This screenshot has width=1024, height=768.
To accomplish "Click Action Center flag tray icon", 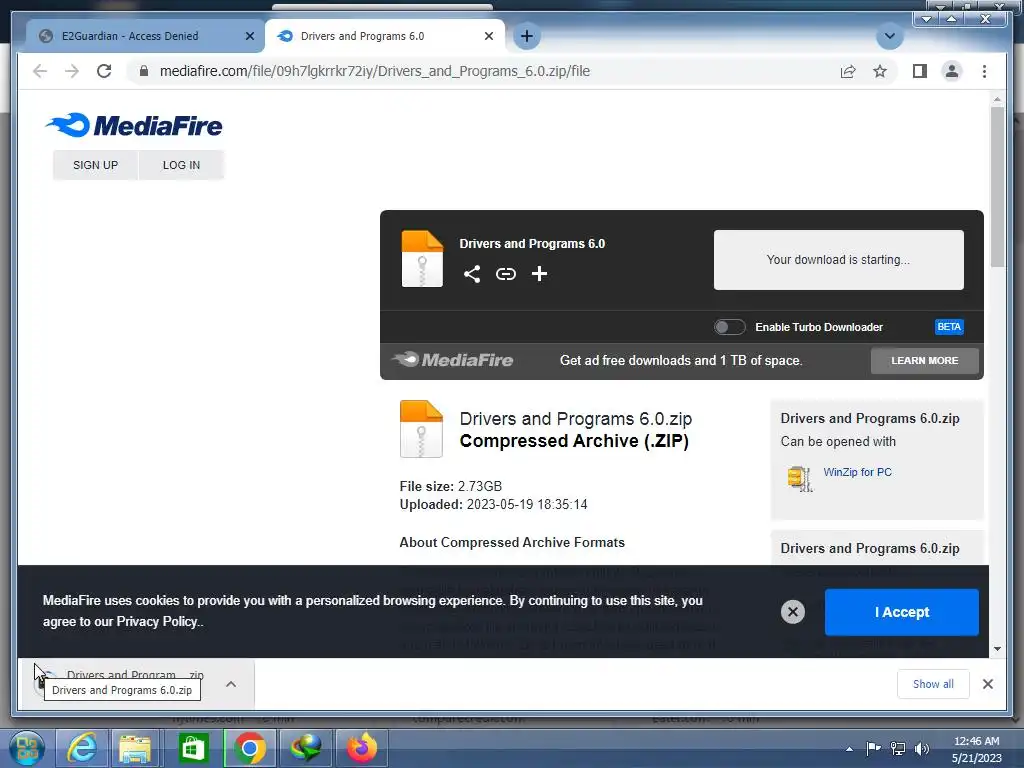I will 873,748.
